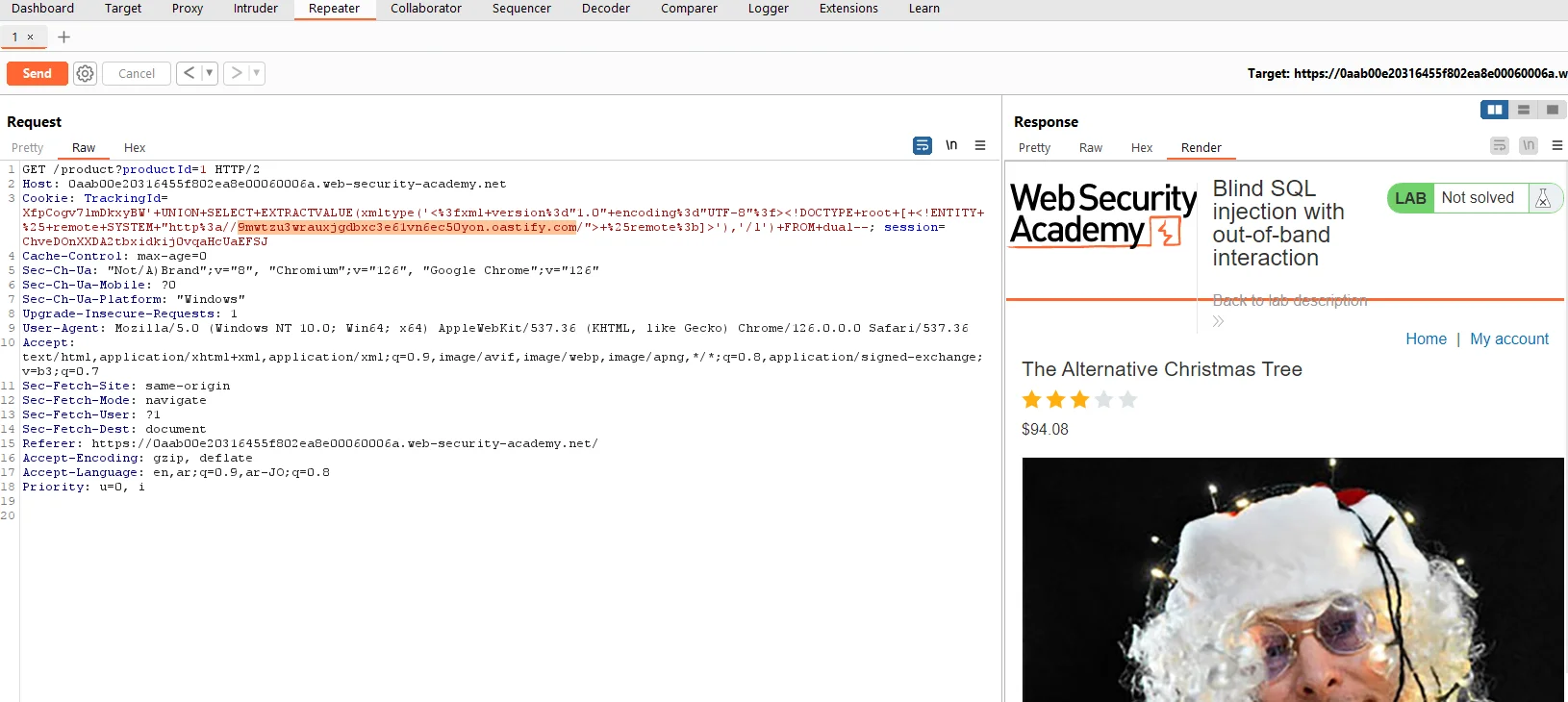Send the request
This screenshot has width=1568, height=702.
pyautogui.click(x=38, y=73)
